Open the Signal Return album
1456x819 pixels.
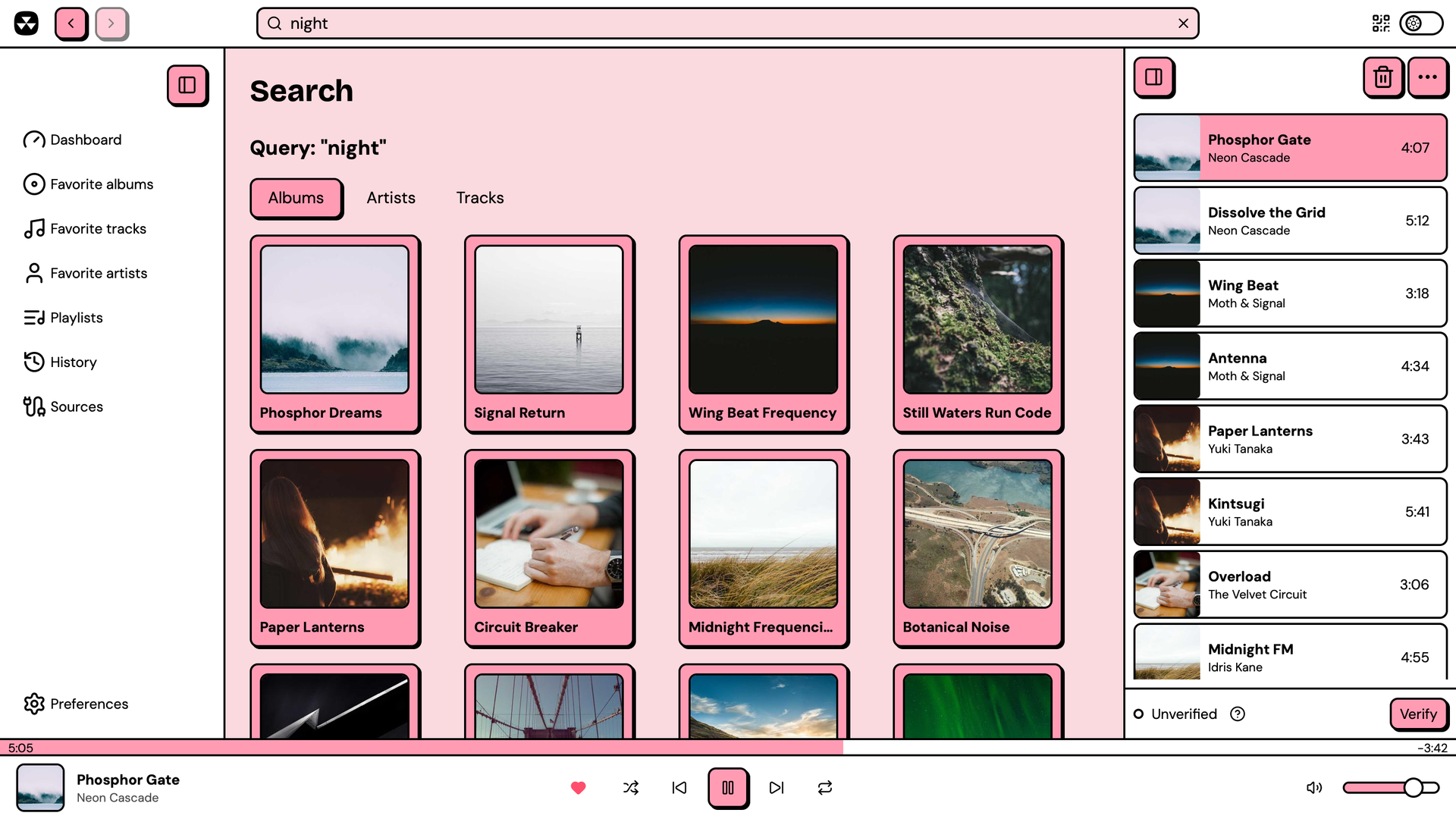(549, 334)
